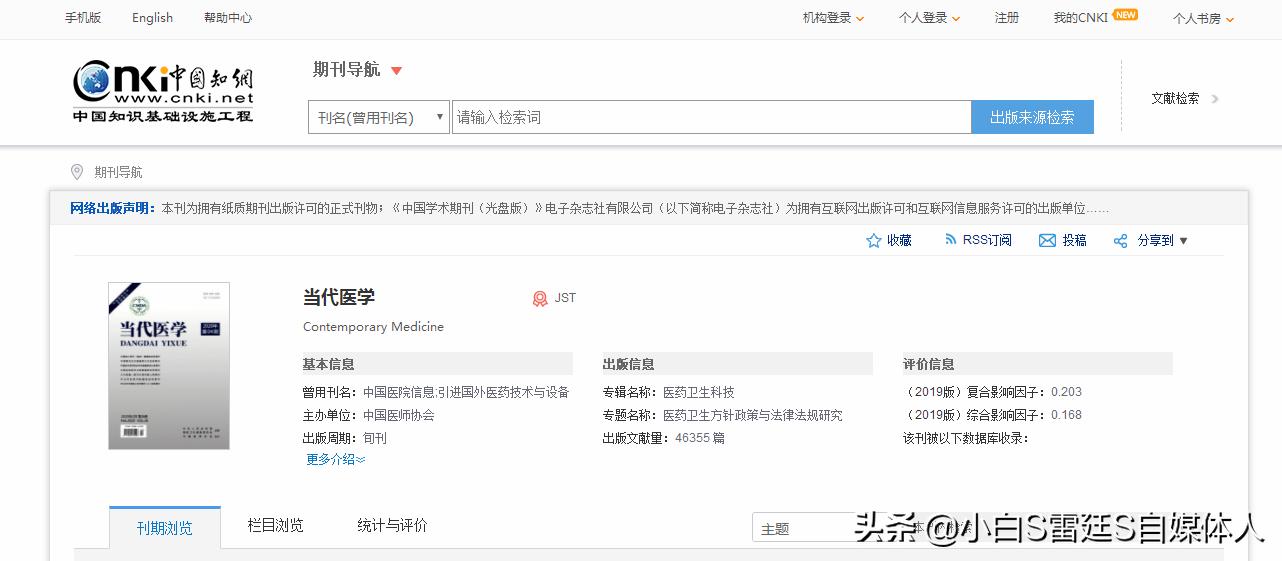The width and height of the screenshot is (1282, 561).
Task: Click the 文献检索 link
Action: pyautogui.click(x=1175, y=99)
